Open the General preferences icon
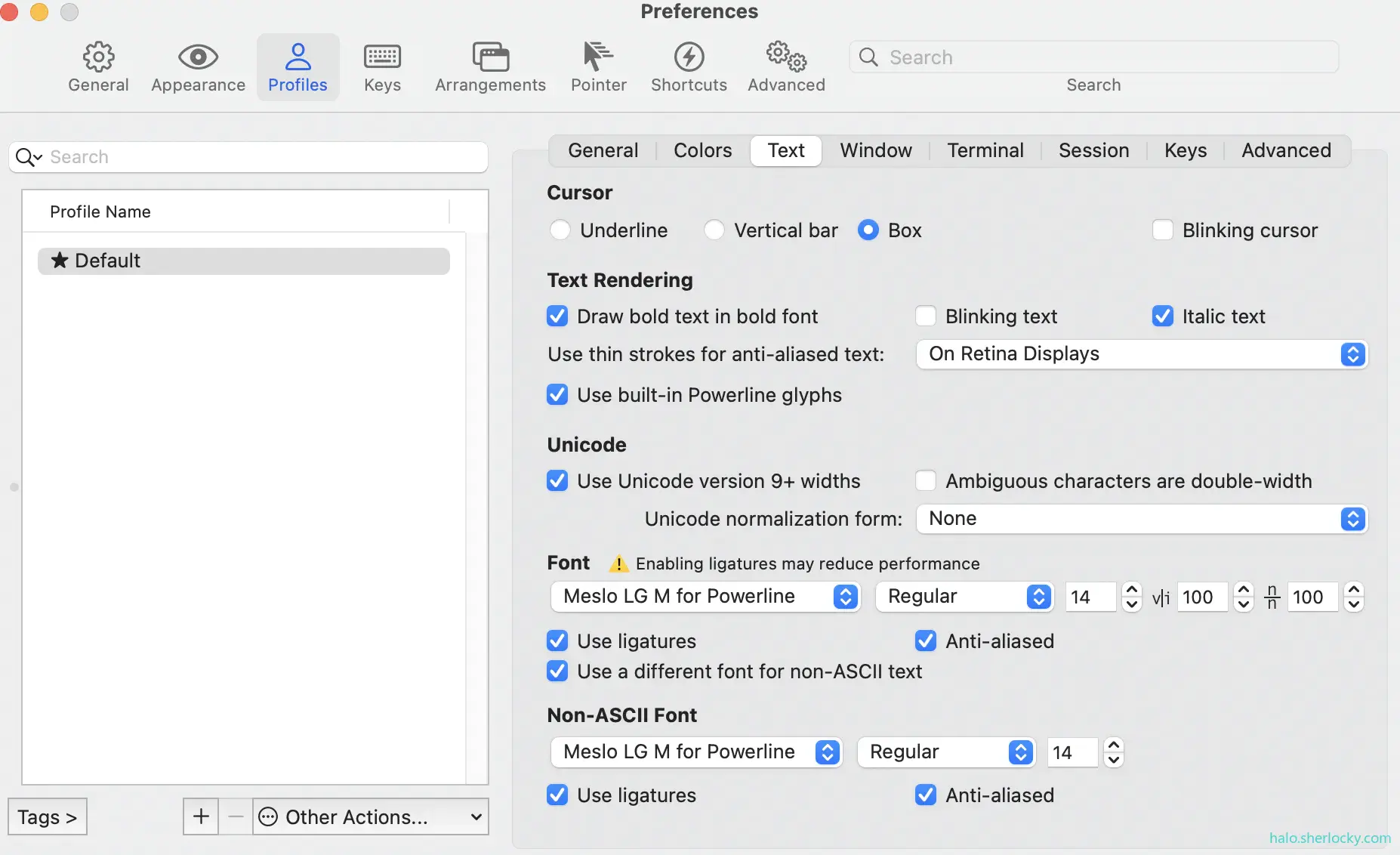Screen dimensions: 1400x855 pos(97,66)
